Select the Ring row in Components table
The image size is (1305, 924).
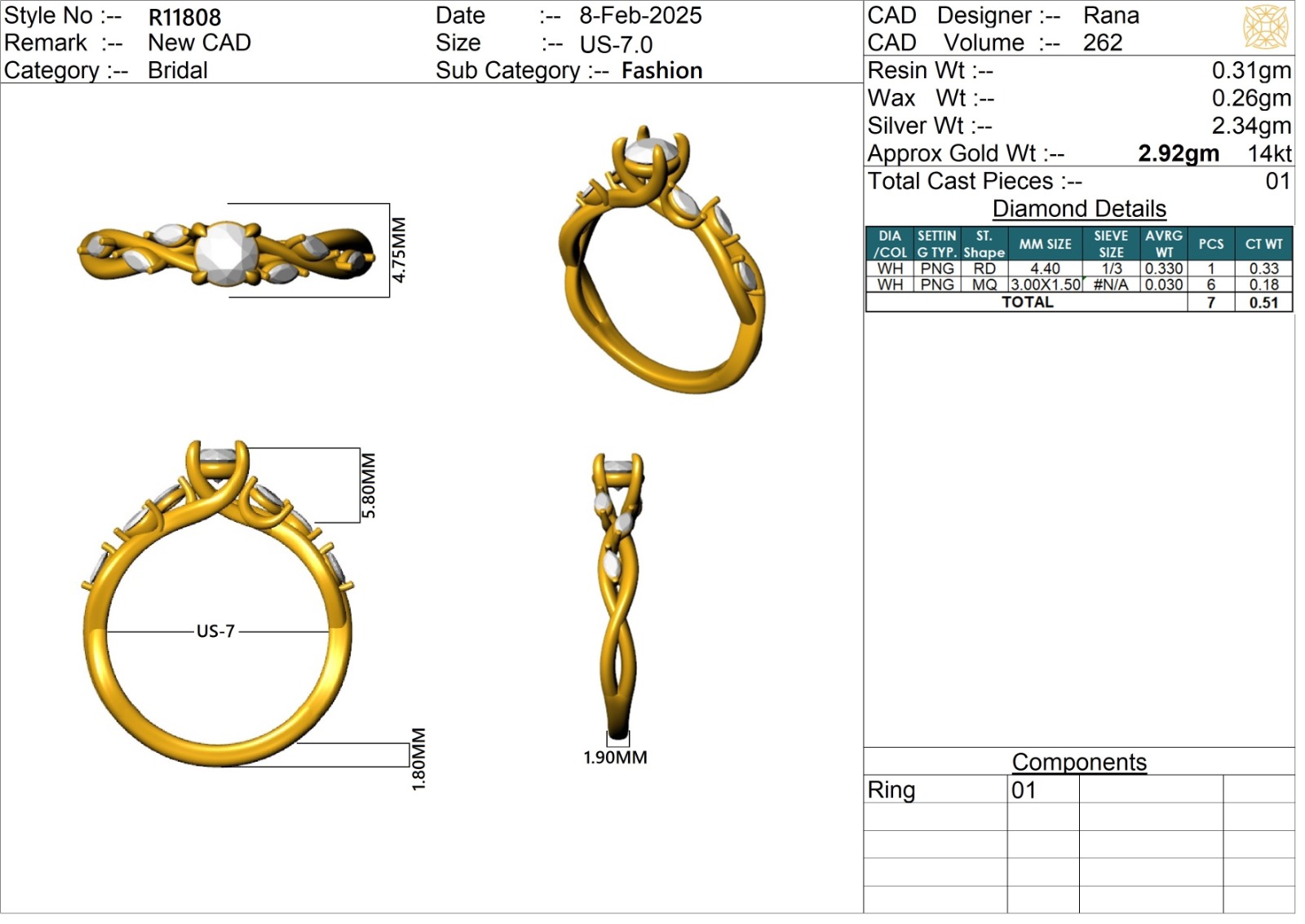(x=891, y=789)
